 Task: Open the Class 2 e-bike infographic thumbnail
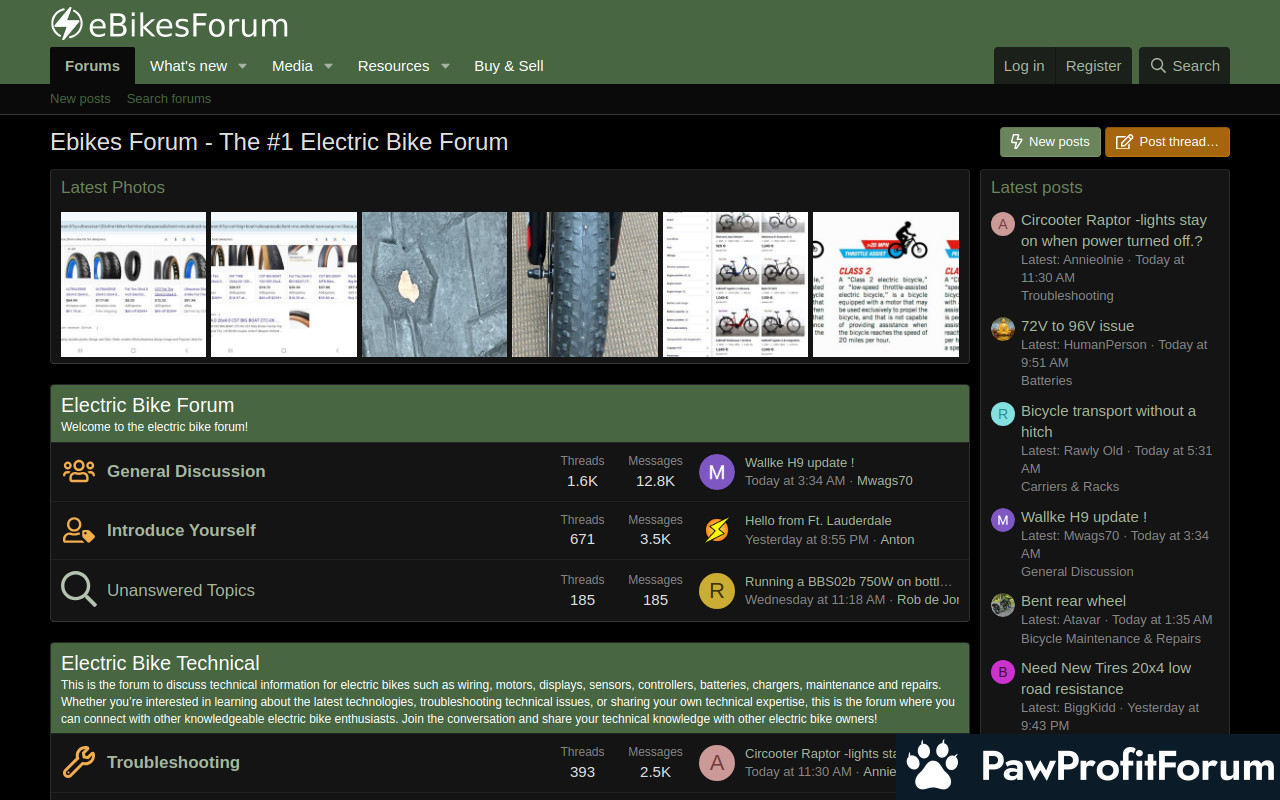click(886, 284)
